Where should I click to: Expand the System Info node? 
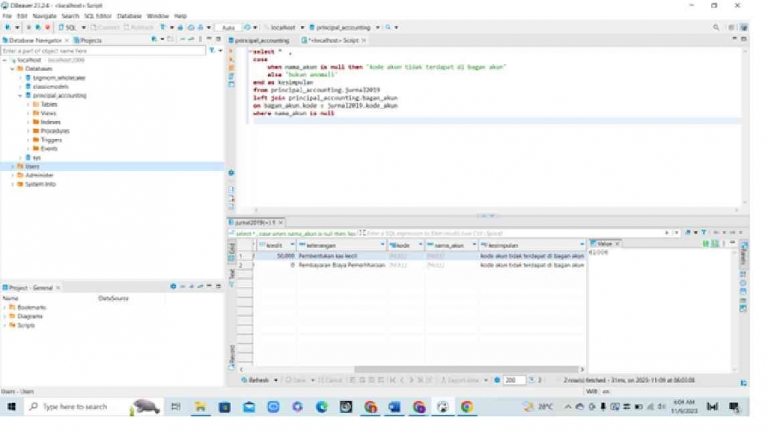pos(13,184)
